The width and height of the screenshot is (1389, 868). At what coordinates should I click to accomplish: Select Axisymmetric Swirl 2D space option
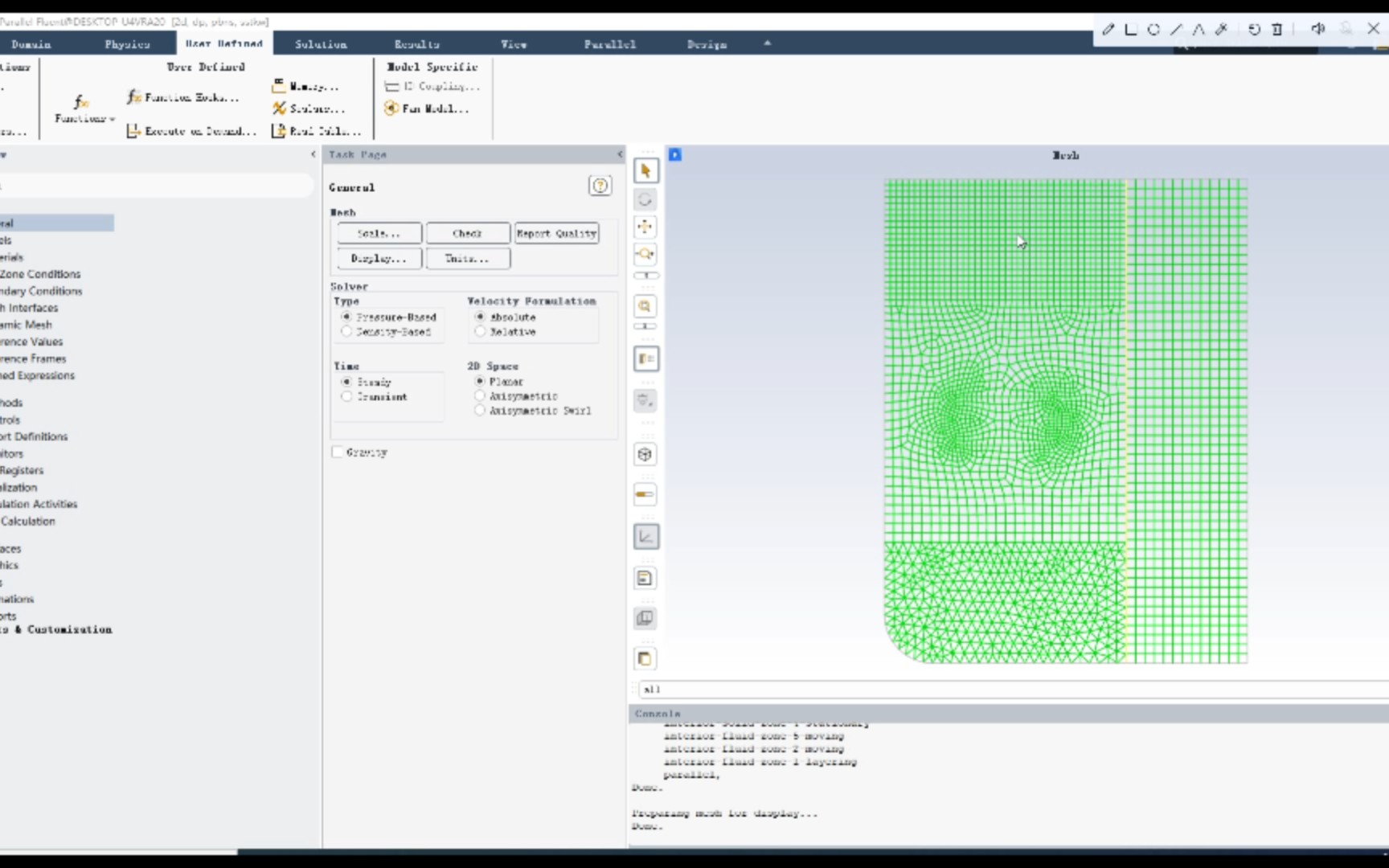click(x=480, y=410)
